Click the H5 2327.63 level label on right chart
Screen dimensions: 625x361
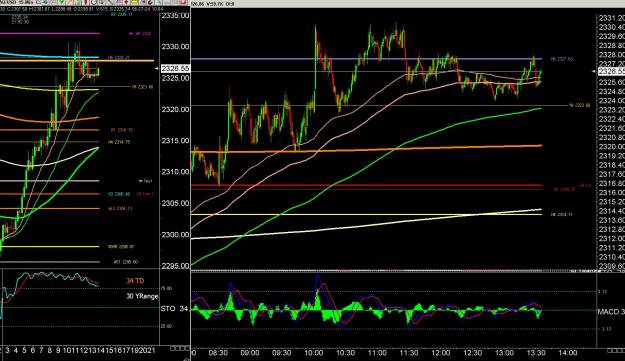(x=562, y=59)
